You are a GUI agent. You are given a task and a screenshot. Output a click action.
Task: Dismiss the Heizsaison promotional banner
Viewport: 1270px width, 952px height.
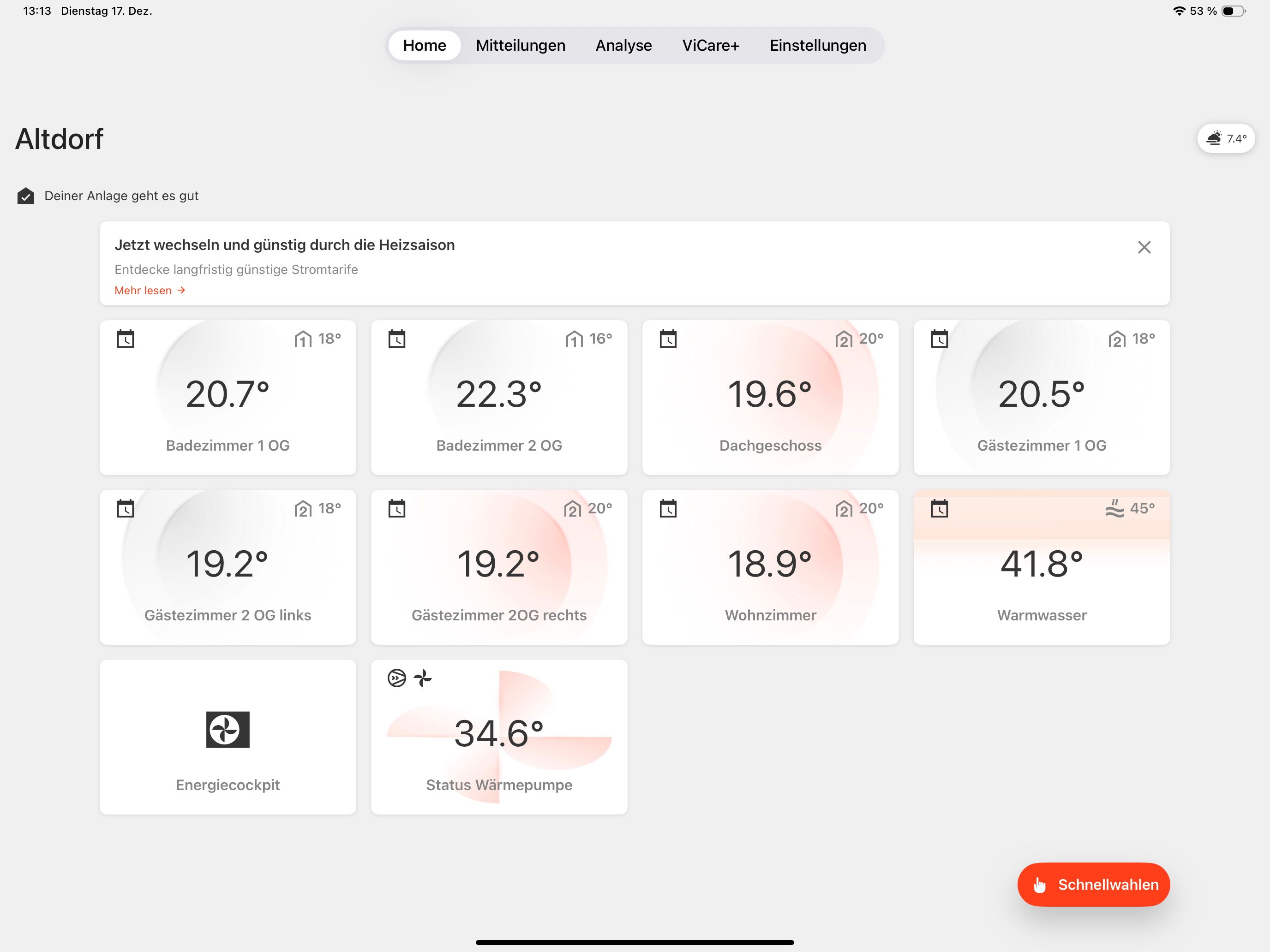[1144, 247]
